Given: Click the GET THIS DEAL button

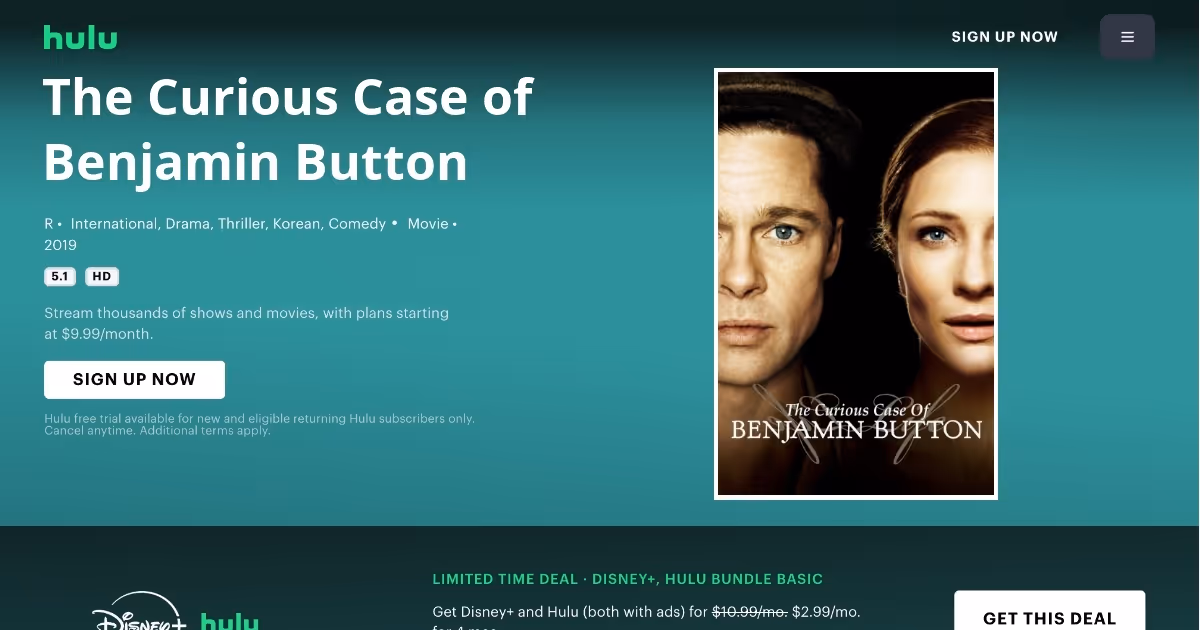Looking at the screenshot, I should click(x=1049, y=612).
